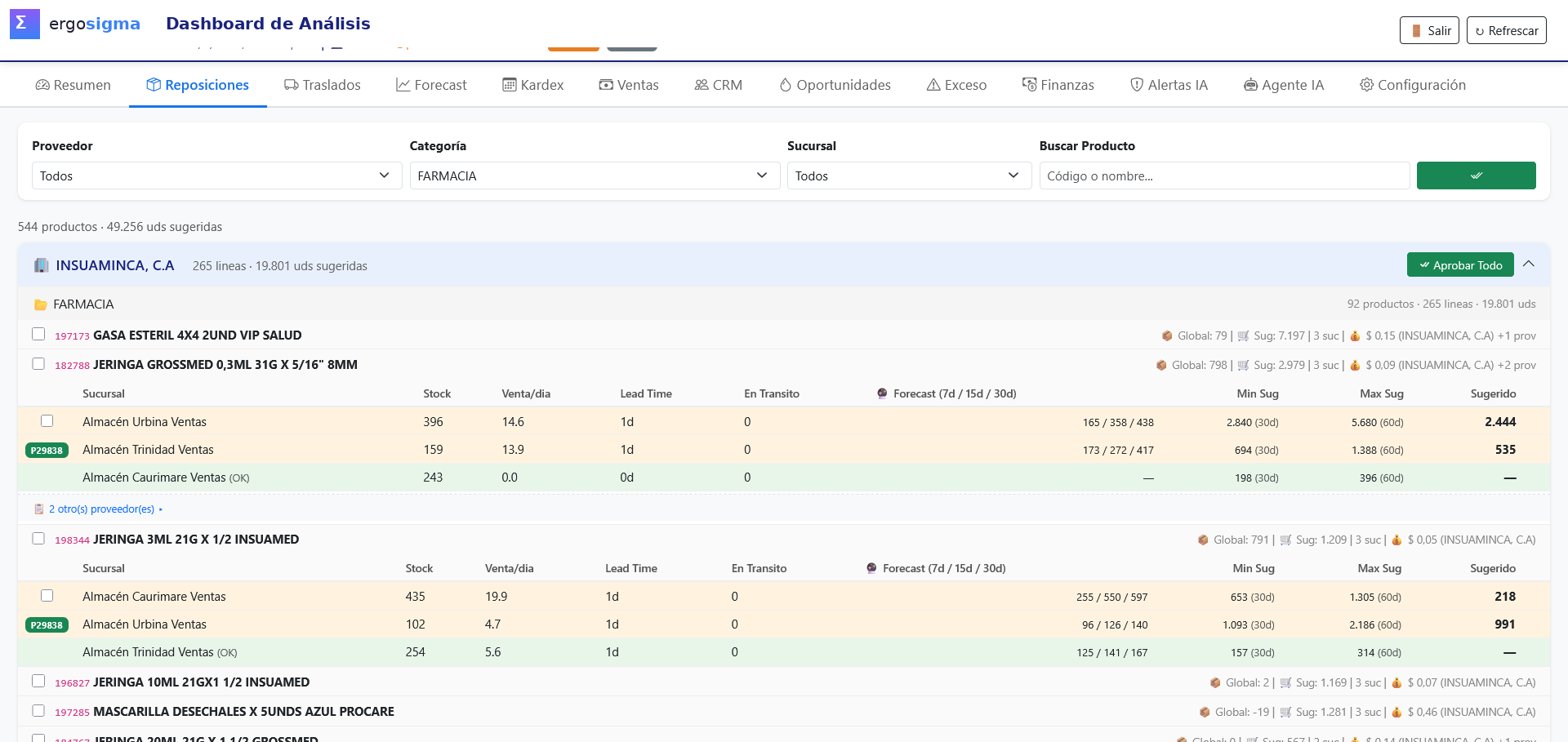Select the MASCARILLA DESECHALES product checkbox
Viewport: 1568px width, 742px height.
(x=38, y=711)
